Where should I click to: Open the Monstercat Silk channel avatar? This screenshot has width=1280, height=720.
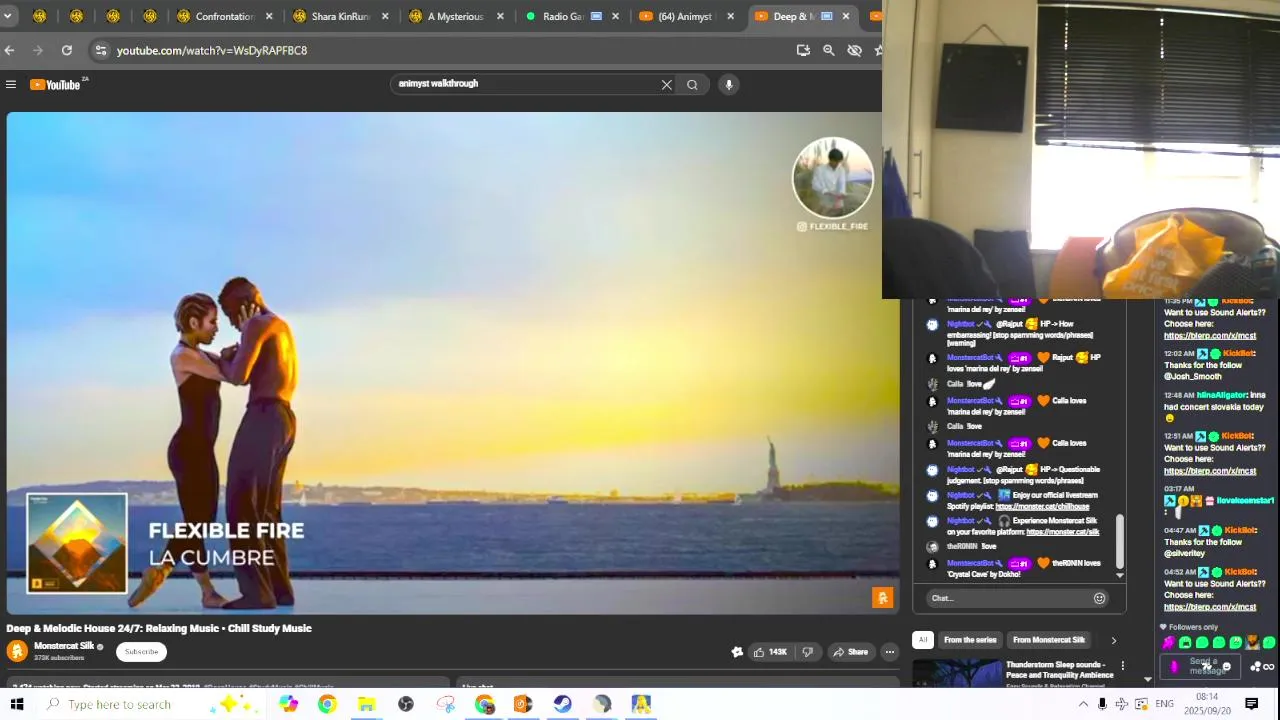[17, 651]
